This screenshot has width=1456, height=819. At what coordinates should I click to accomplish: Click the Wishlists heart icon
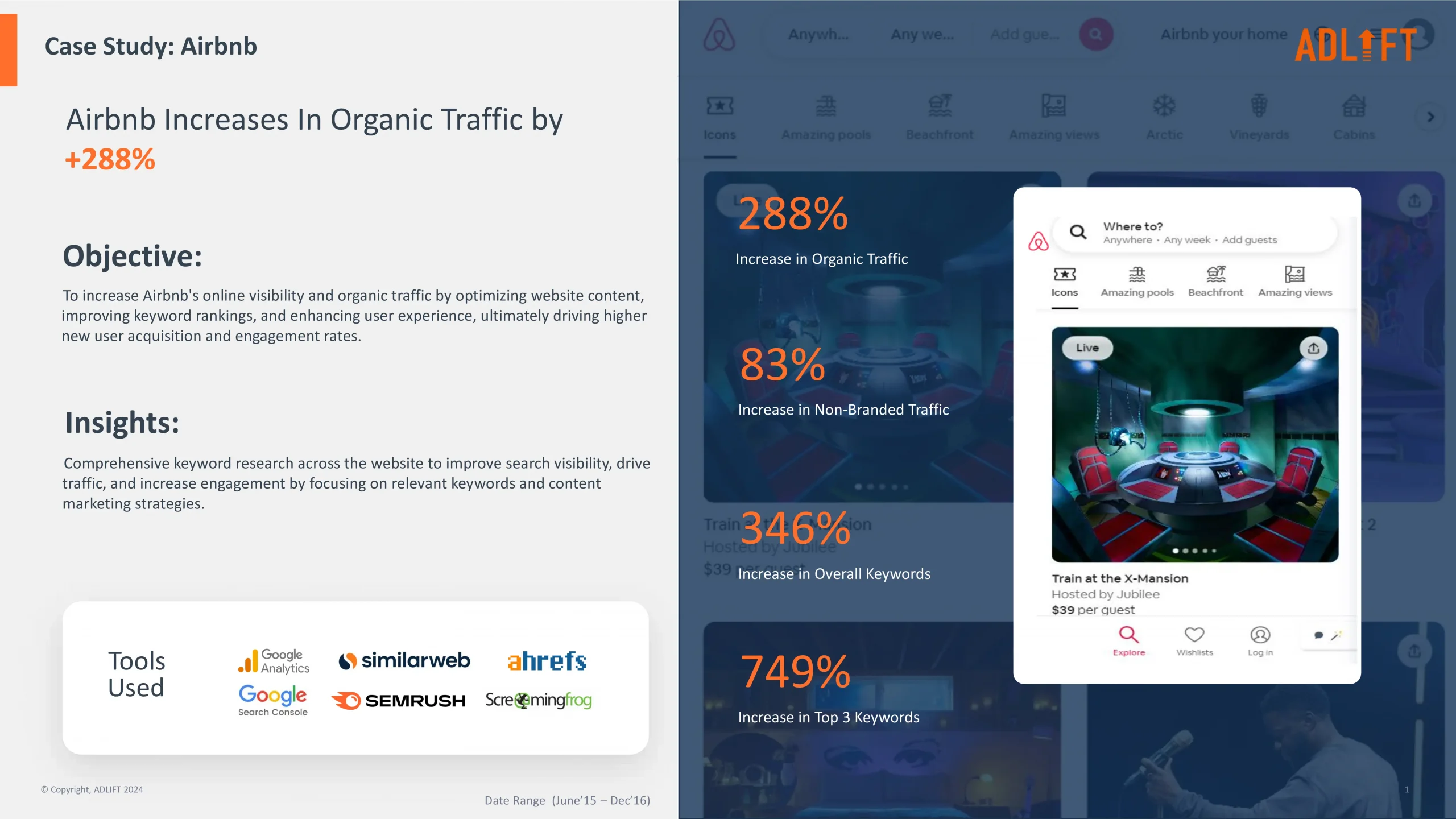click(1193, 634)
